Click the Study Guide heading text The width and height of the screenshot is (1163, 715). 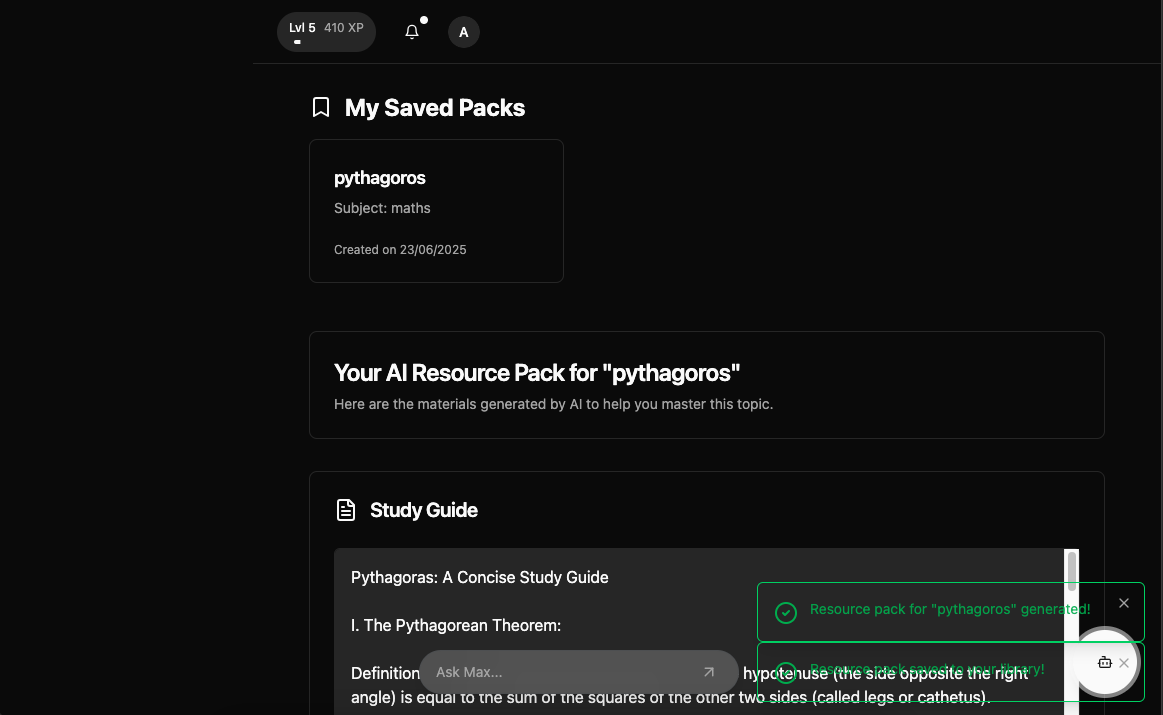(x=424, y=510)
